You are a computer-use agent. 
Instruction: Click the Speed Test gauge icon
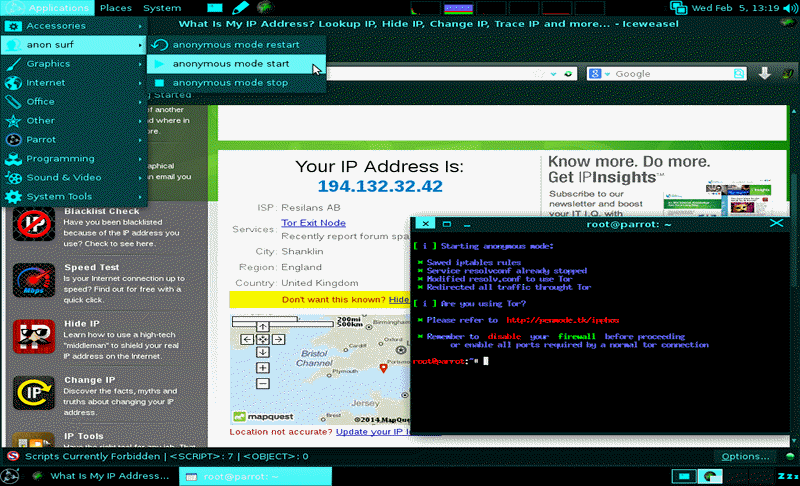click(x=34, y=280)
